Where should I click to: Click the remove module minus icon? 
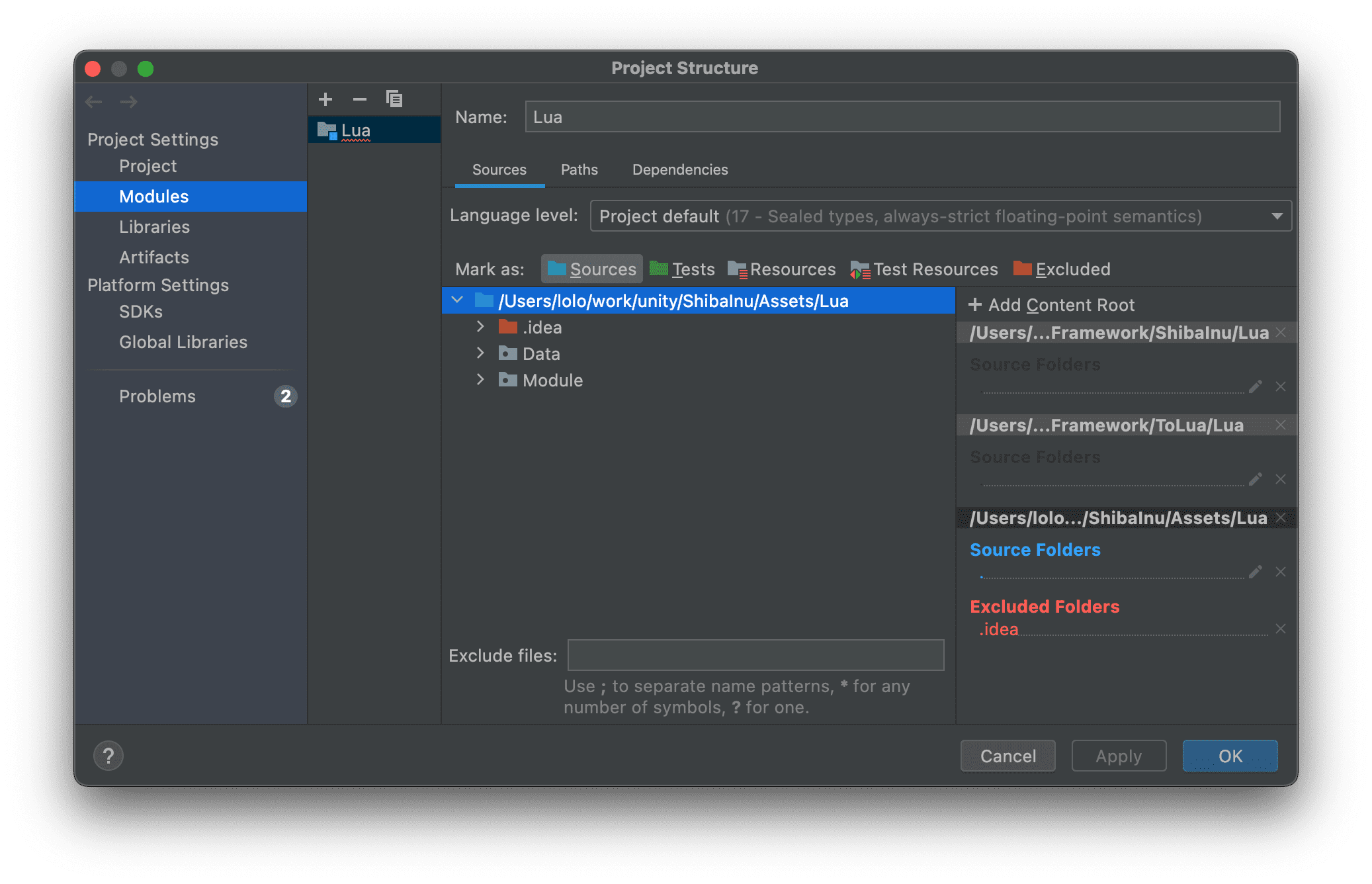coord(359,99)
